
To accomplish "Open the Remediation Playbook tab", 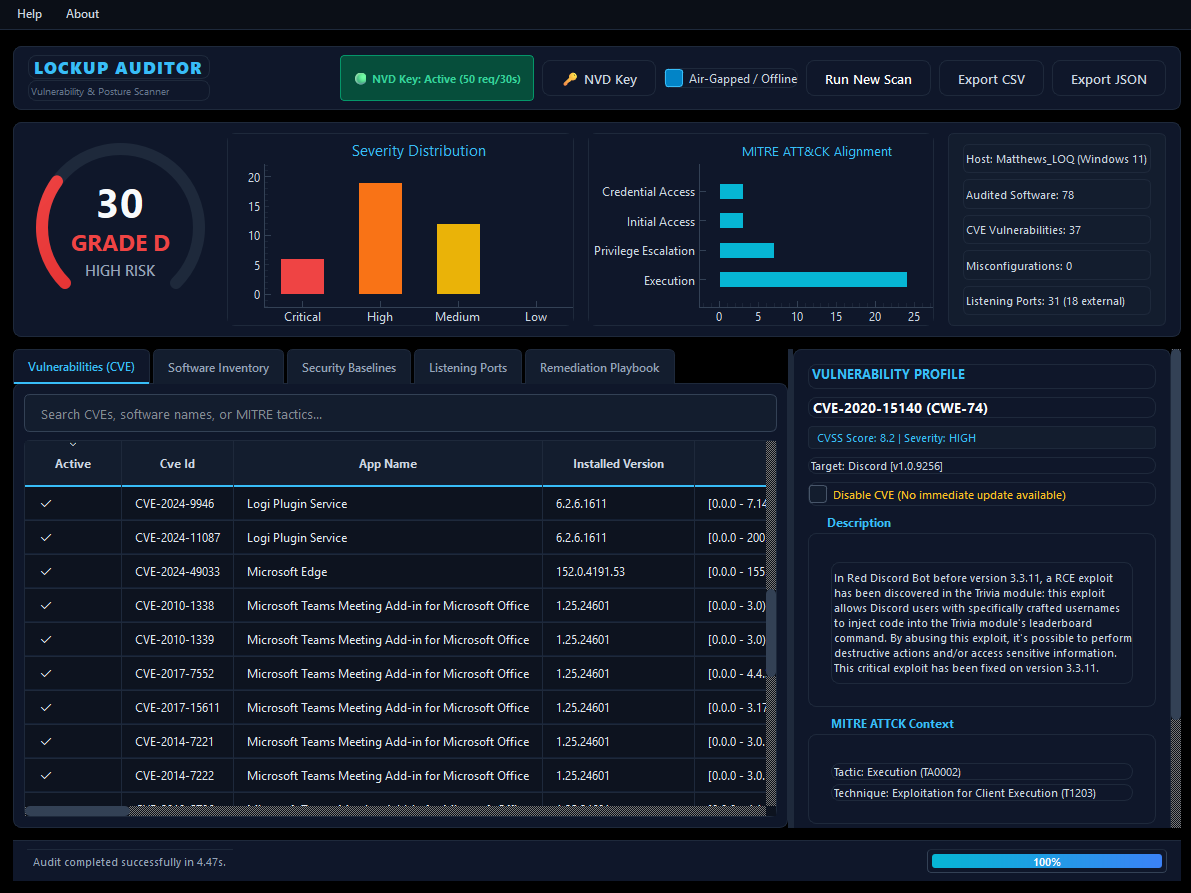I will [599, 368].
